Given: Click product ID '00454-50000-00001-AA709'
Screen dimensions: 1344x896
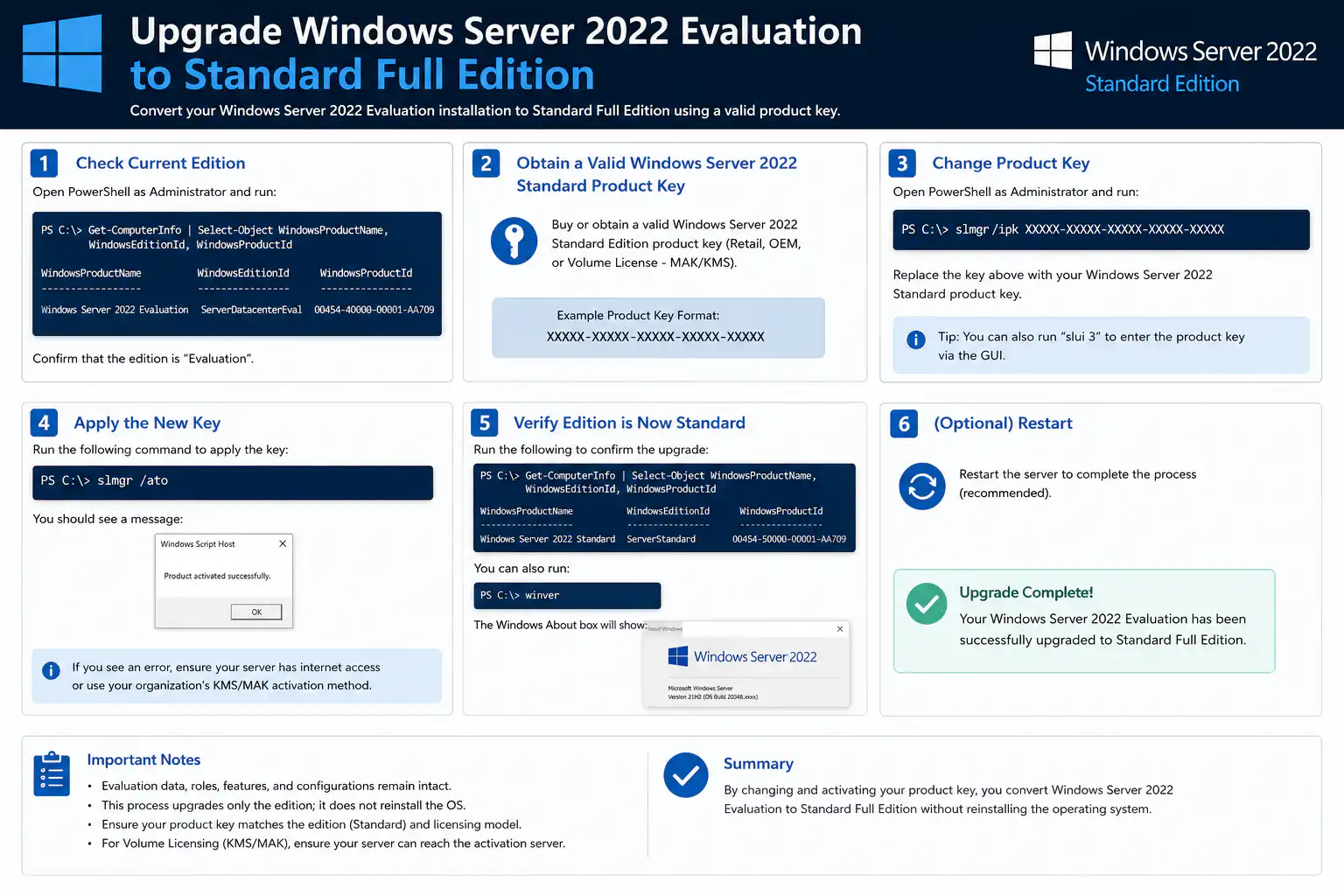Looking at the screenshot, I should click(789, 539).
